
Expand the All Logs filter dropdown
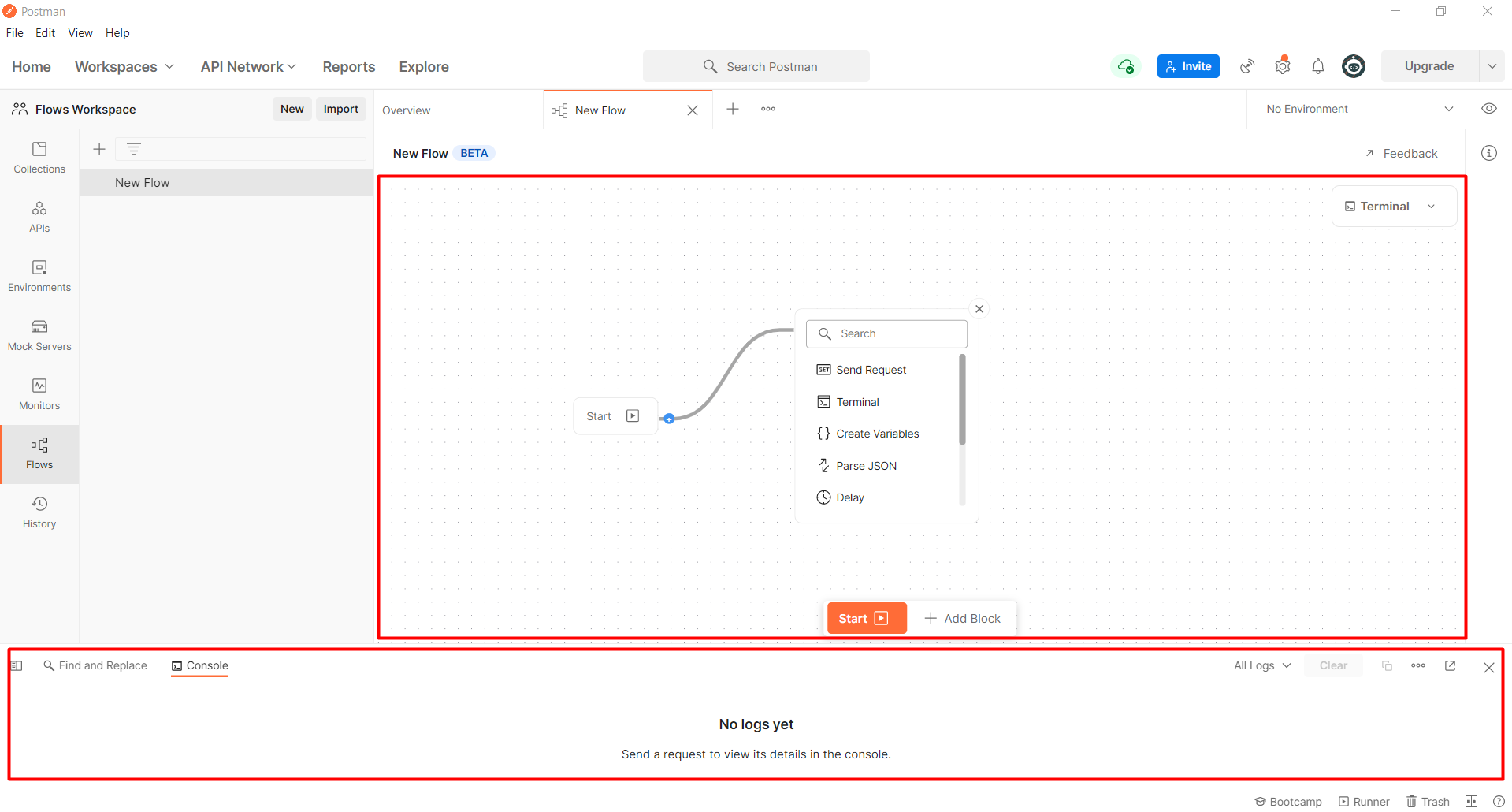[x=1261, y=665]
